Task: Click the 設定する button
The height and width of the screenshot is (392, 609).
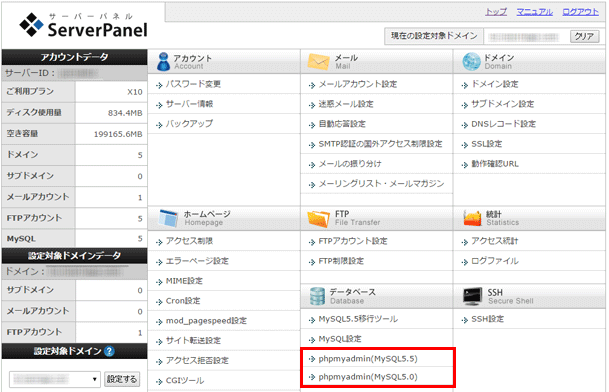Action: point(122,379)
